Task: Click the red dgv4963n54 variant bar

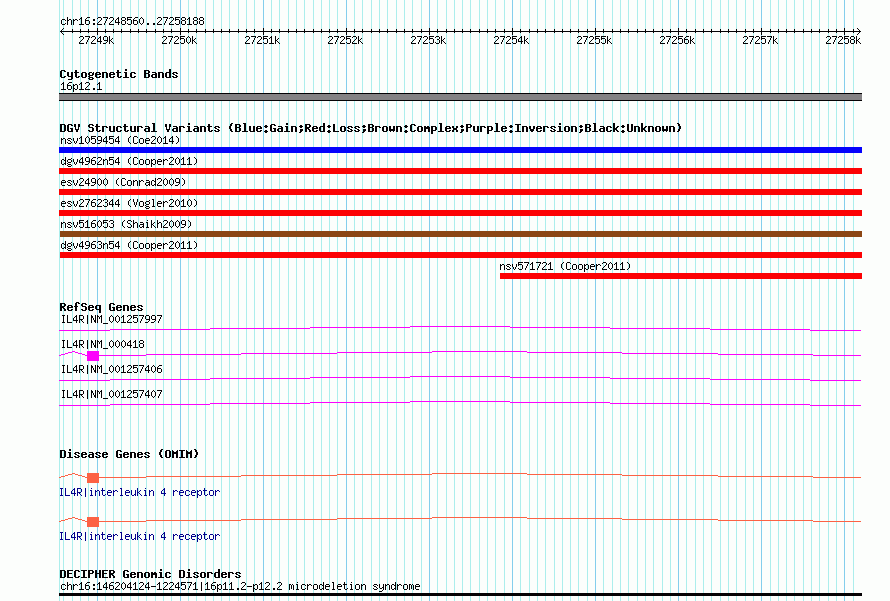Action: [460, 255]
